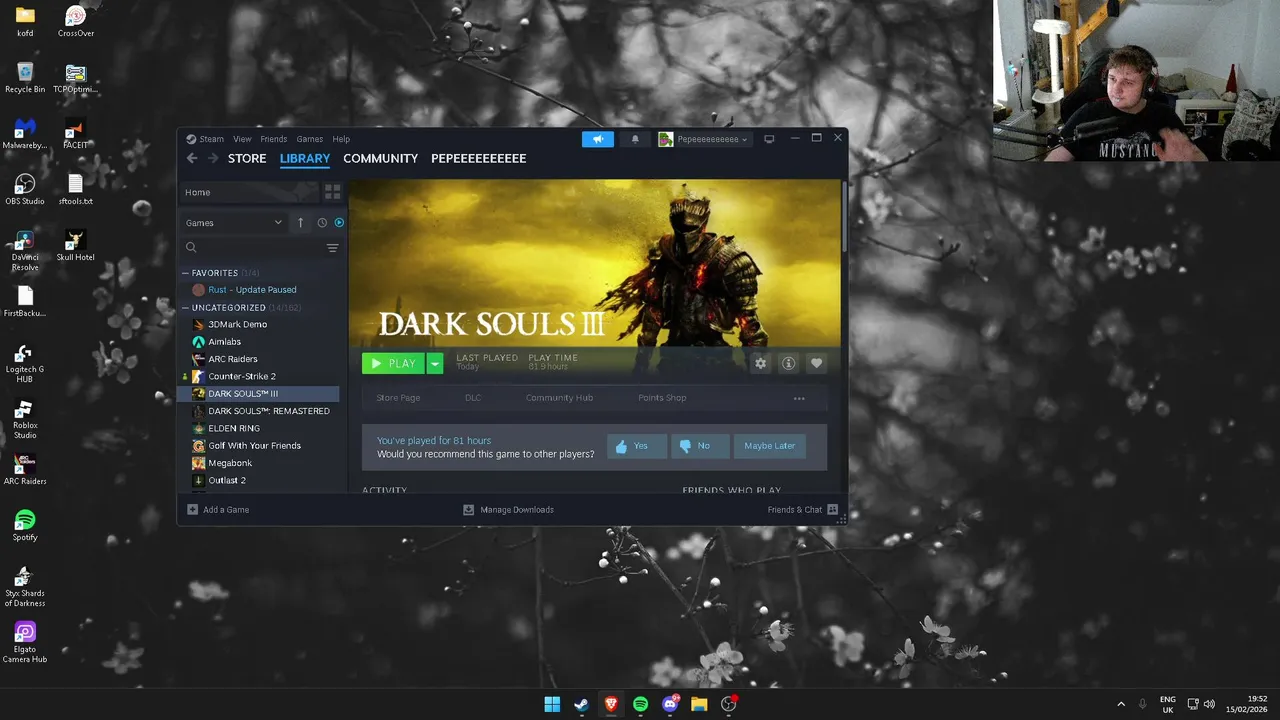Open game settings gear for Dark Souls III

[761, 364]
